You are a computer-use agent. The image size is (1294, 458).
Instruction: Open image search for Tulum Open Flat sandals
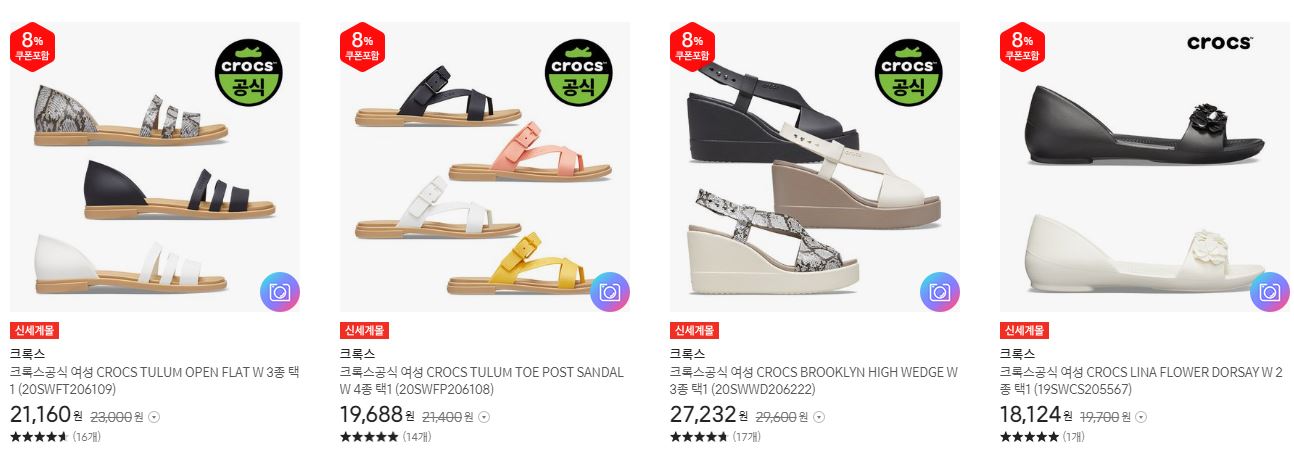click(x=280, y=292)
